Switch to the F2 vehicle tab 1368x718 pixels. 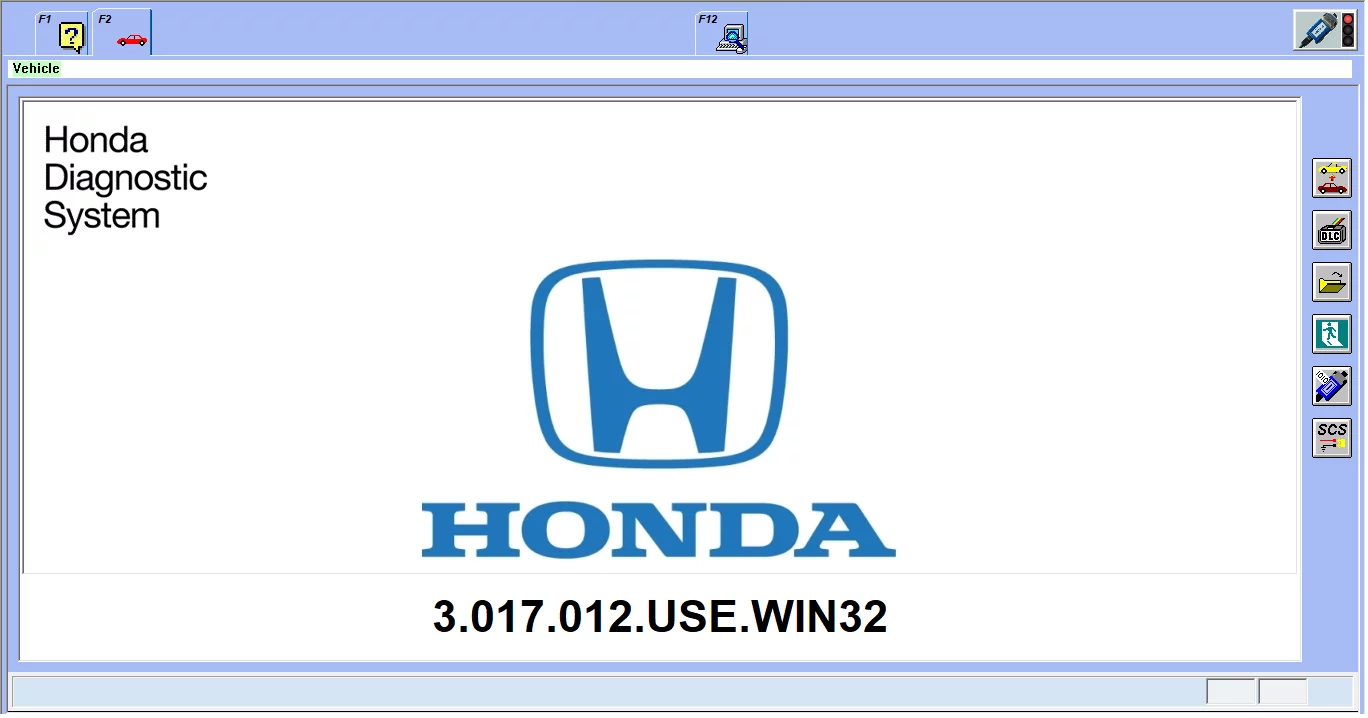point(120,32)
